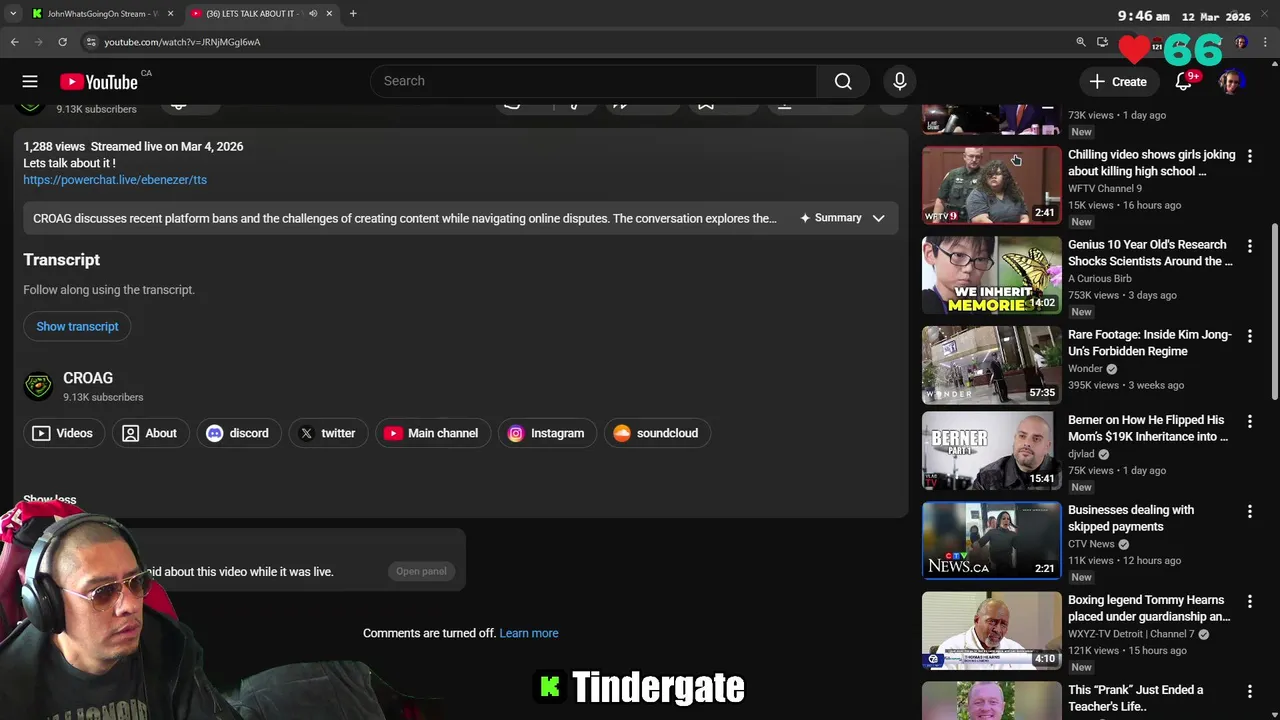Open more options for Chilling video item
Image resolution: width=1280 pixels, height=720 pixels.
tap(1249, 156)
